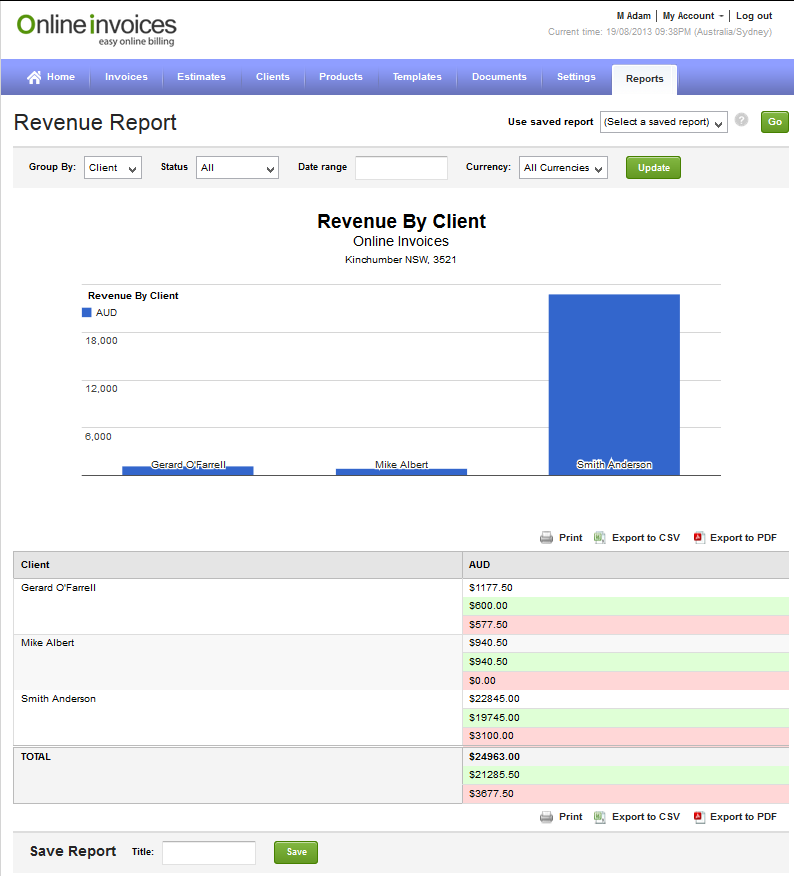Click the top Export to CSV icon
The image size is (794, 876).
[600, 538]
